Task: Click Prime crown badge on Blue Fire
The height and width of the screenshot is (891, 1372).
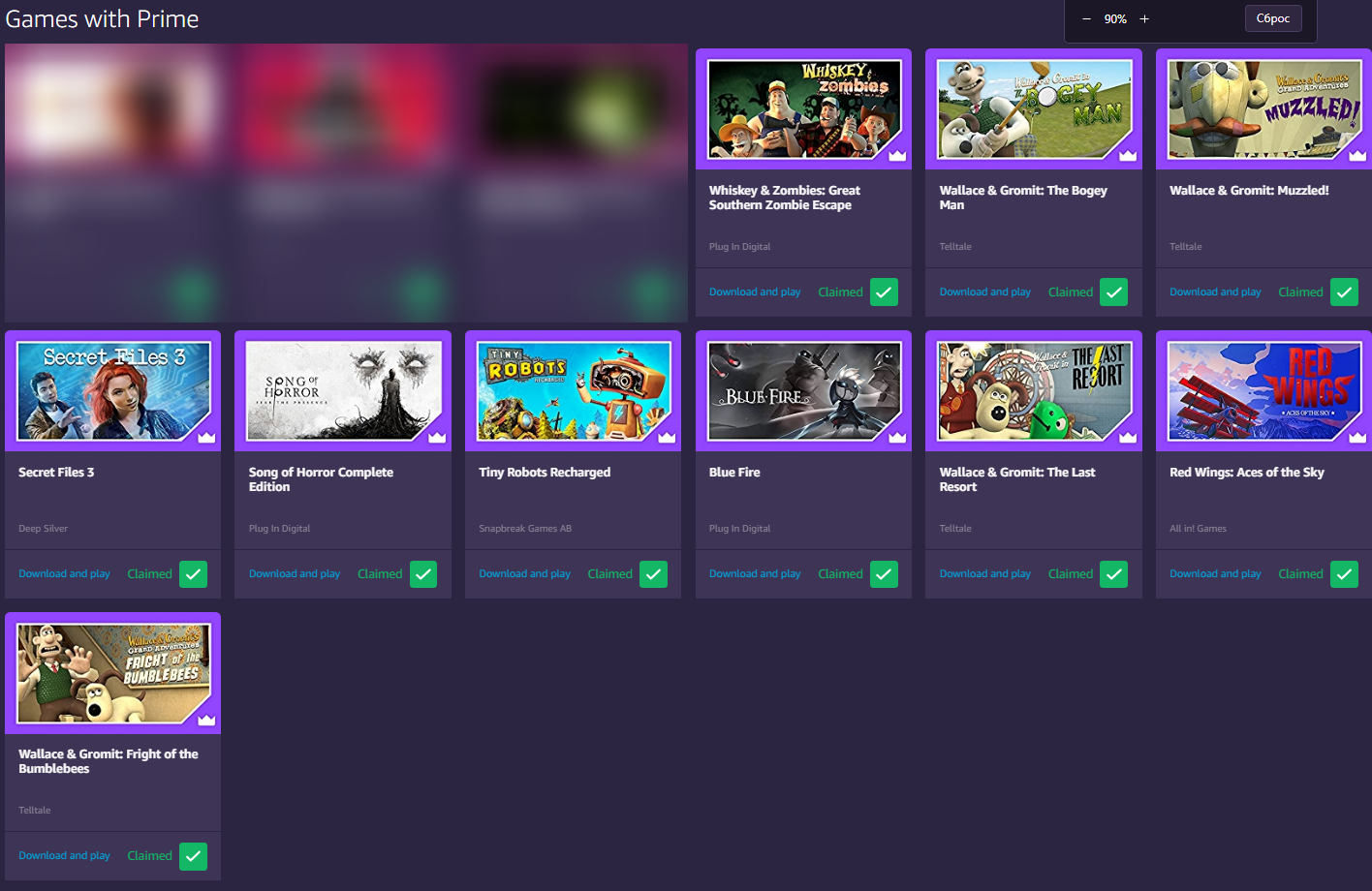Action: pyautogui.click(x=897, y=437)
